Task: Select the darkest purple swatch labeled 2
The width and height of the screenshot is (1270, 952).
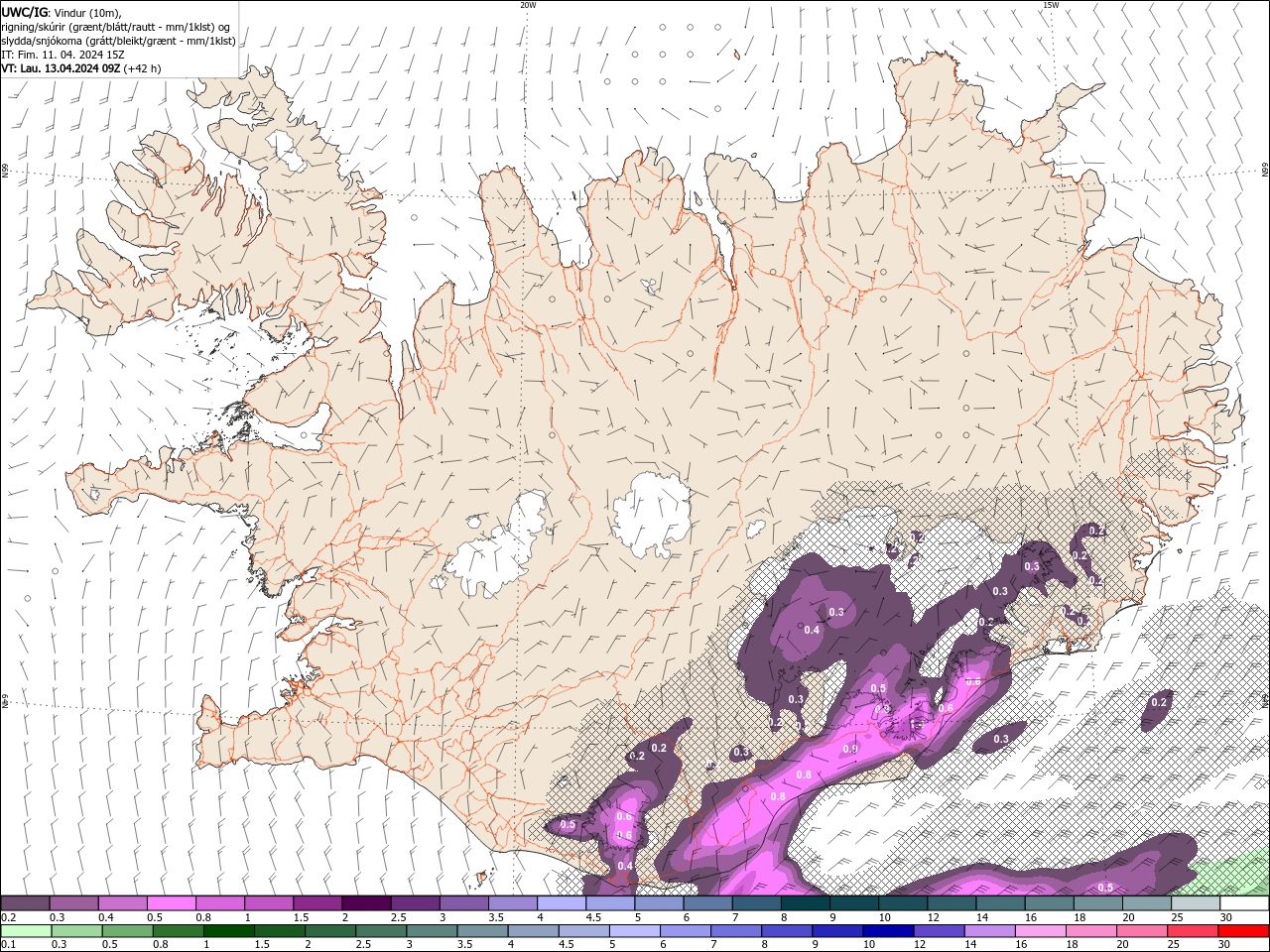Action: [365, 903]
